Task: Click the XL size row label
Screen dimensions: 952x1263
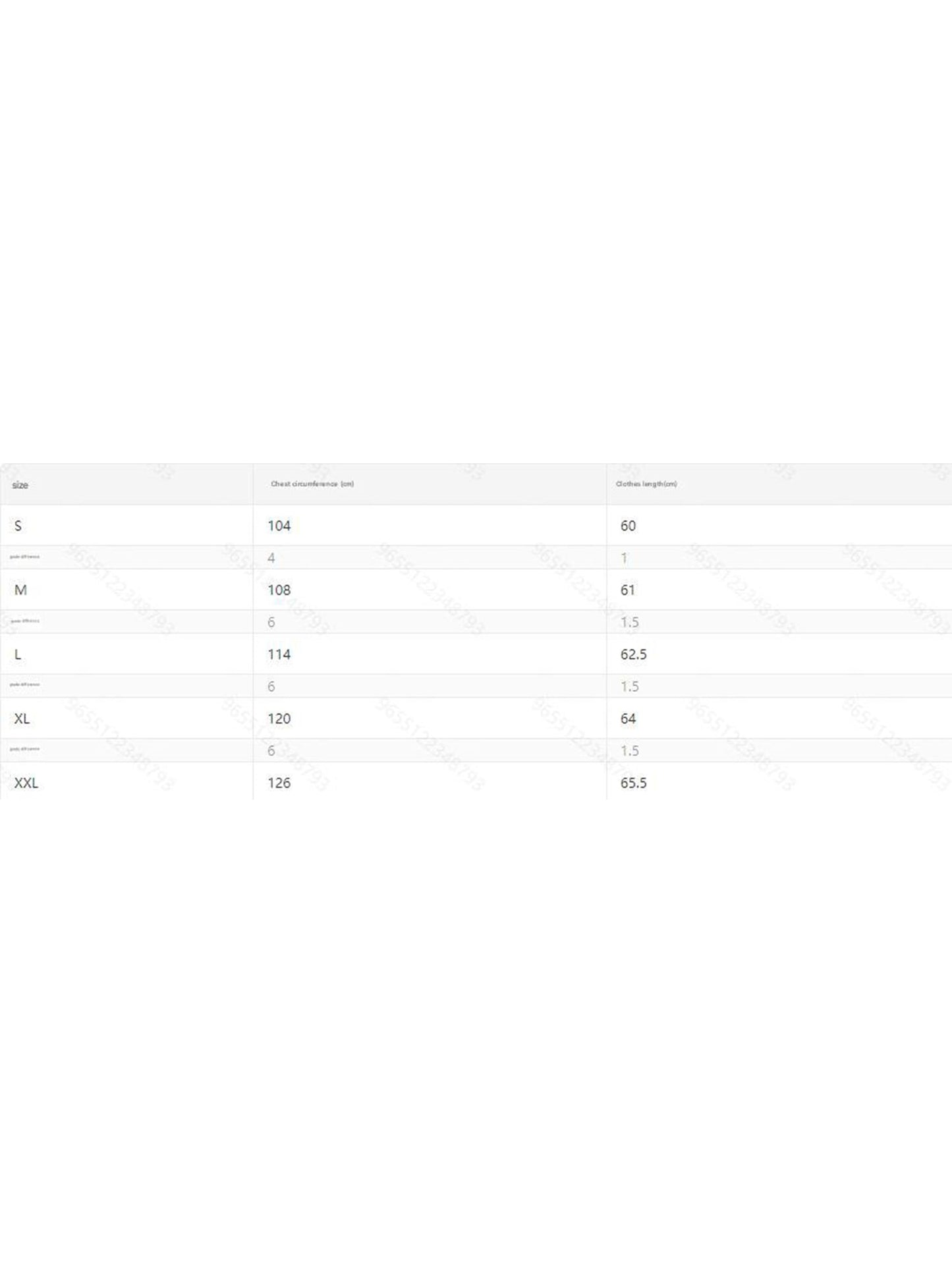Action: (x=22, y=719)
